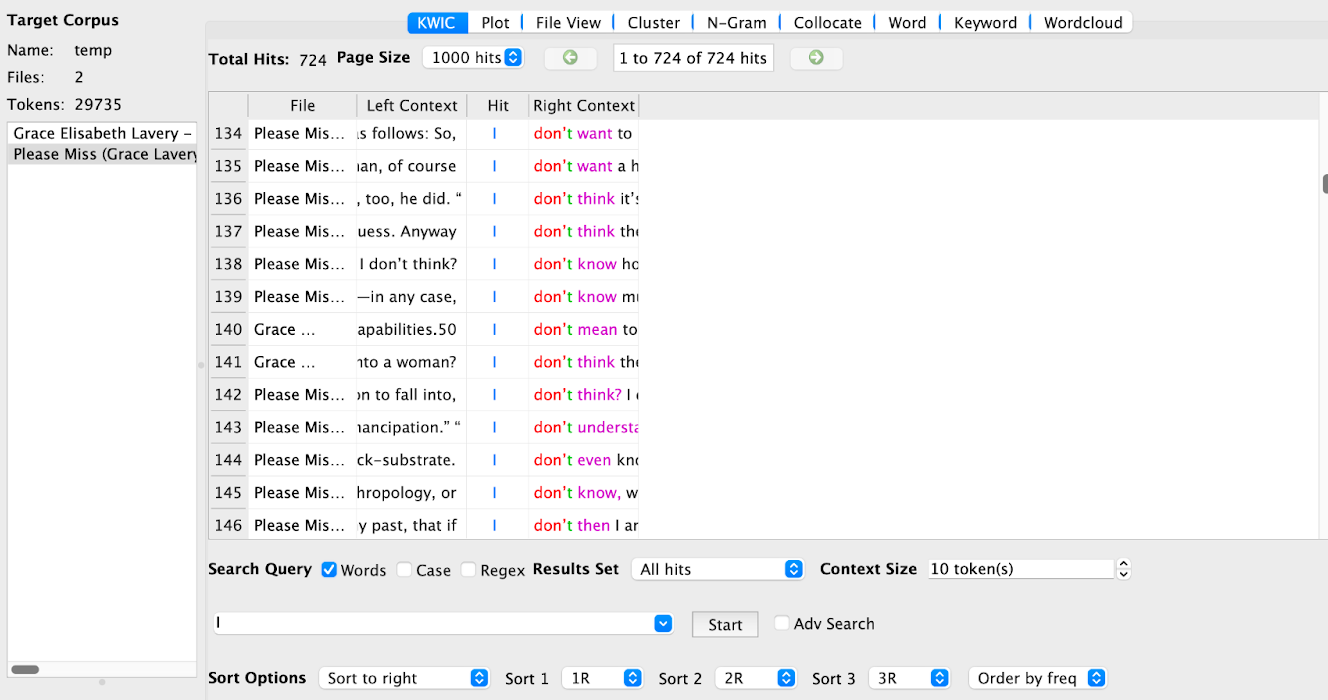The height and width of the screenshot is (700, 1328).
Task: Go to previous page of hits
Action: click(570, 58)
